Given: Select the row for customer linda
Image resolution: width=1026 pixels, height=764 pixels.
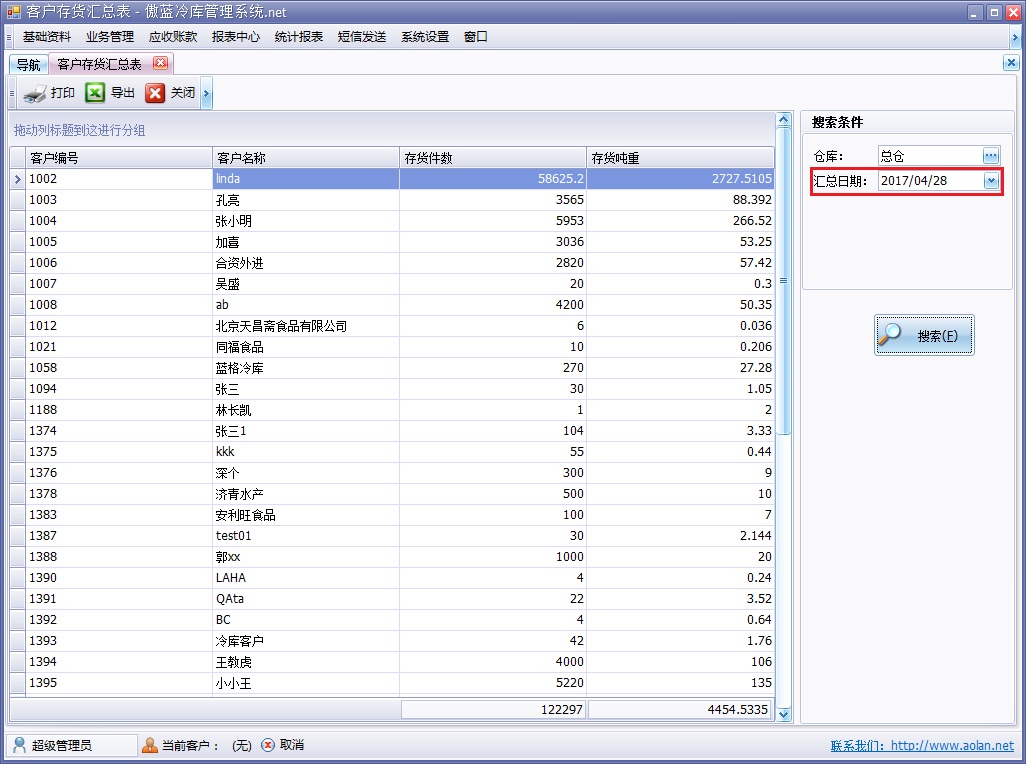Looking at the screenshot, I should tap(300, 178).
